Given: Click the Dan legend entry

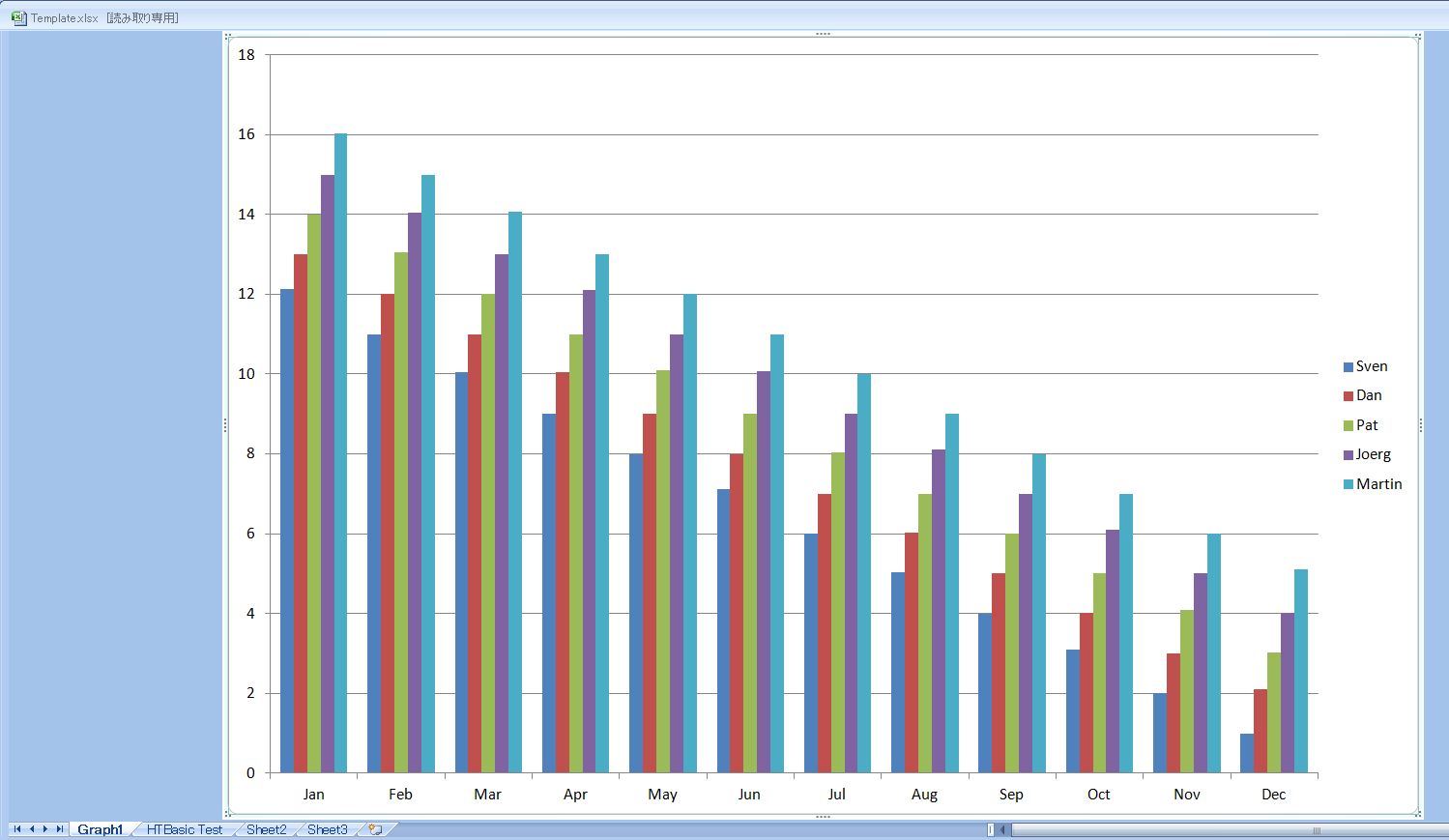Looking at the screenshot, I should 1368,395.
